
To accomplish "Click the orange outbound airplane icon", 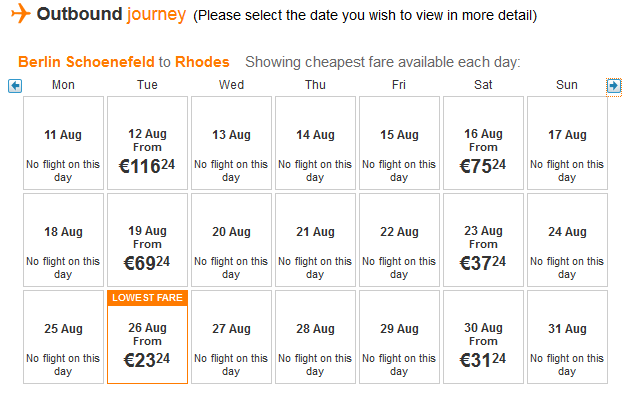I will pyautogui.click(x=21, y=14).
